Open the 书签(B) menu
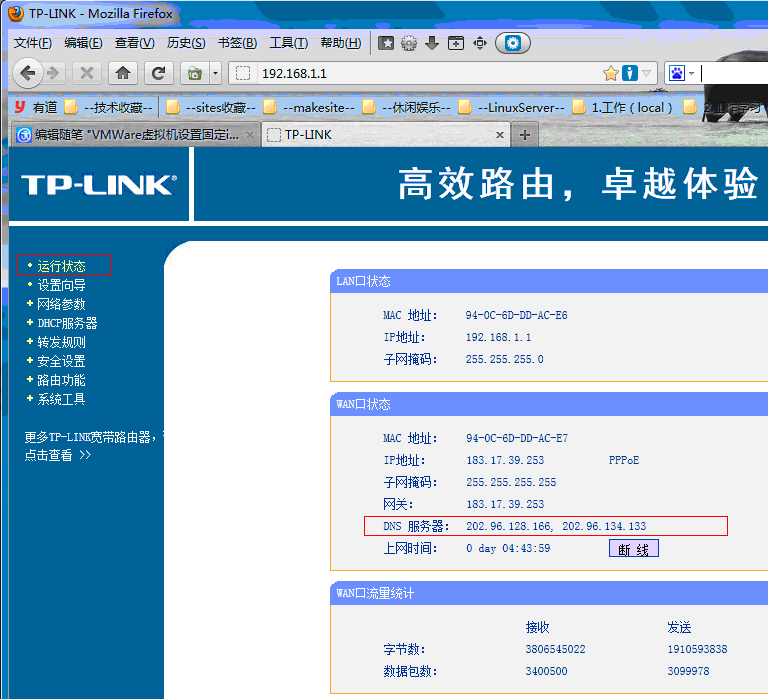 pyautogui.click(x=237, y=43)
